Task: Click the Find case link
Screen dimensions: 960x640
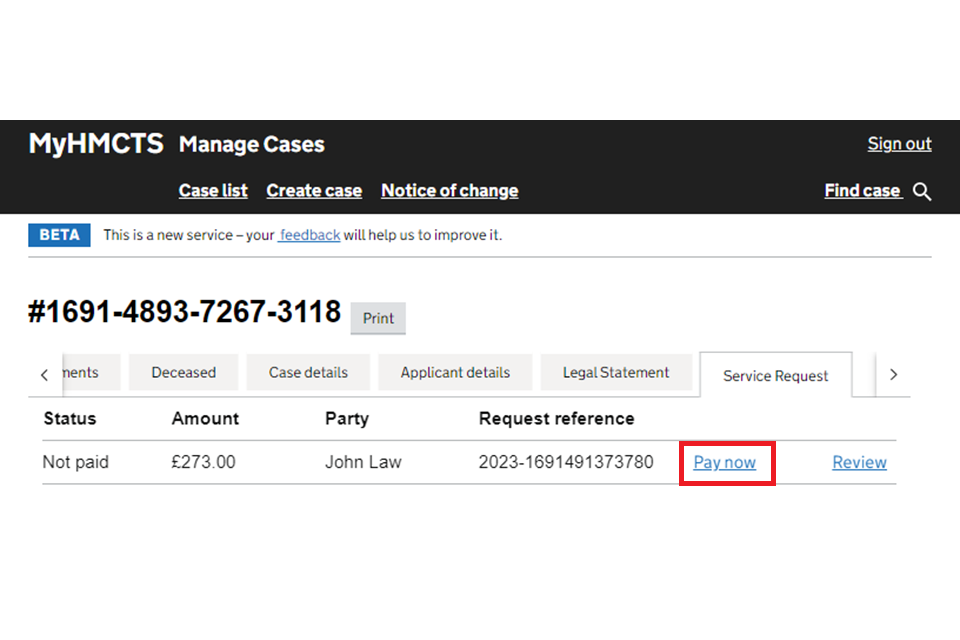Action: point(862,191)
